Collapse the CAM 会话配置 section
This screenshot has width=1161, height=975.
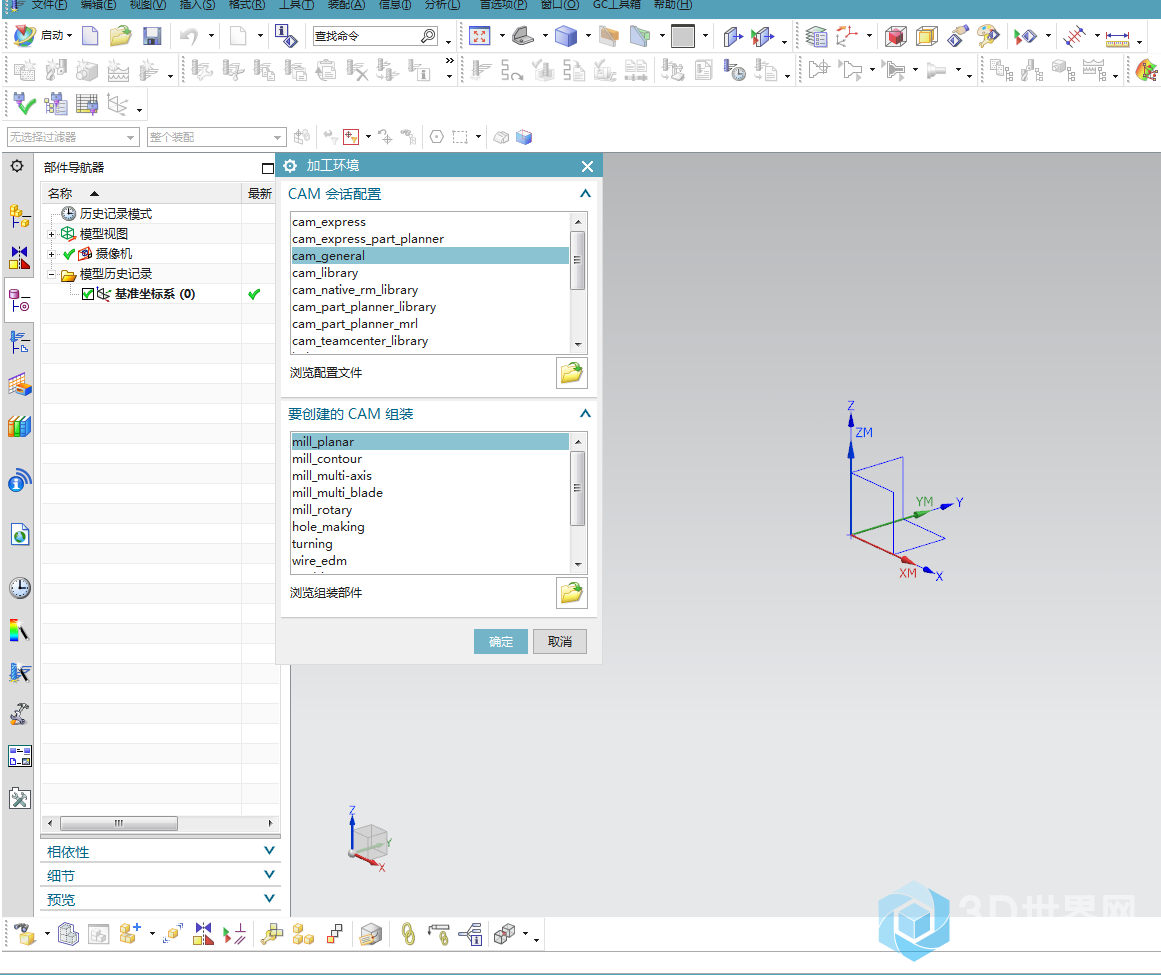[585, 194]
